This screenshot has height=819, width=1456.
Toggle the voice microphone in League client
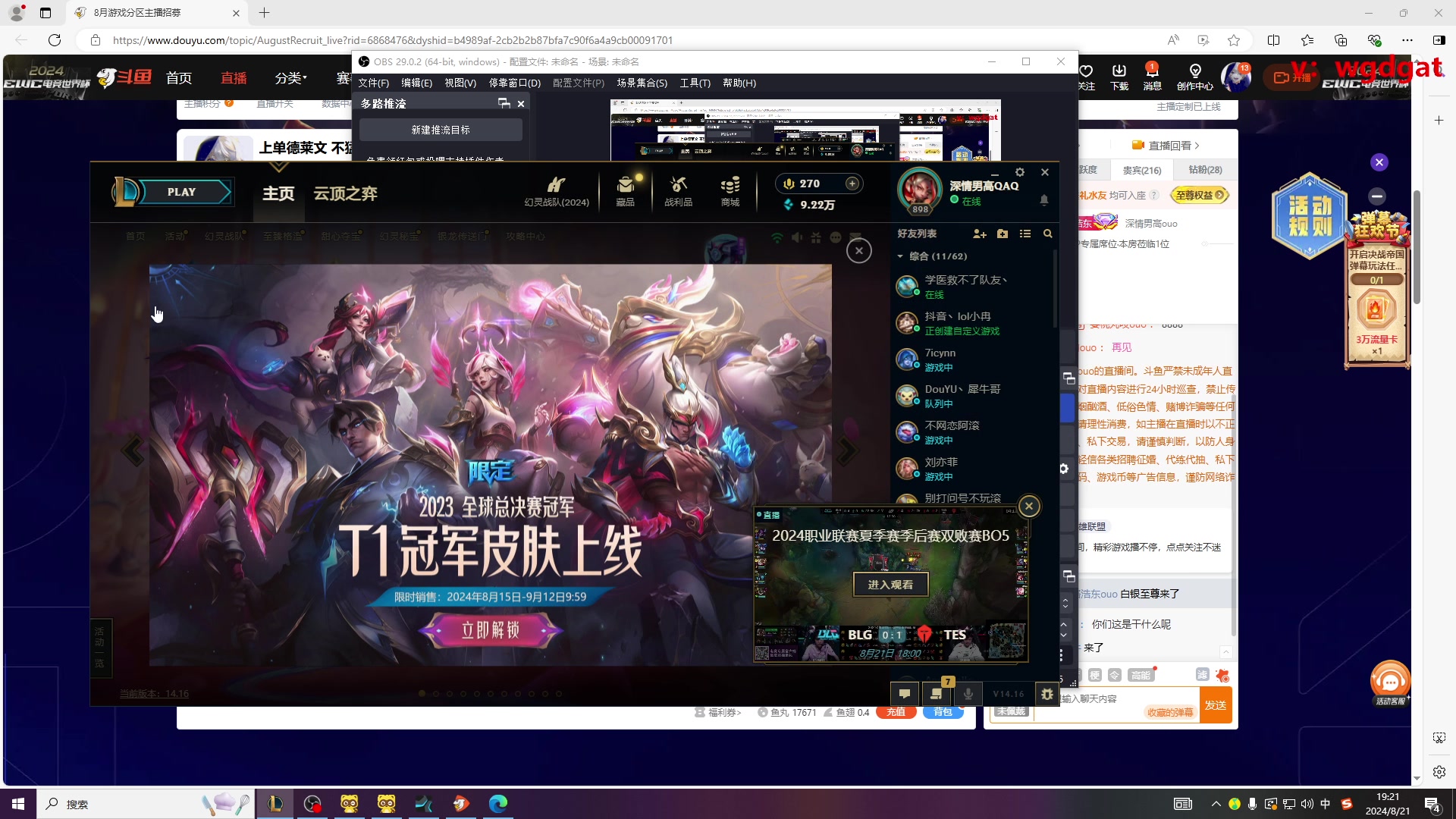click(x=968, y=694)
